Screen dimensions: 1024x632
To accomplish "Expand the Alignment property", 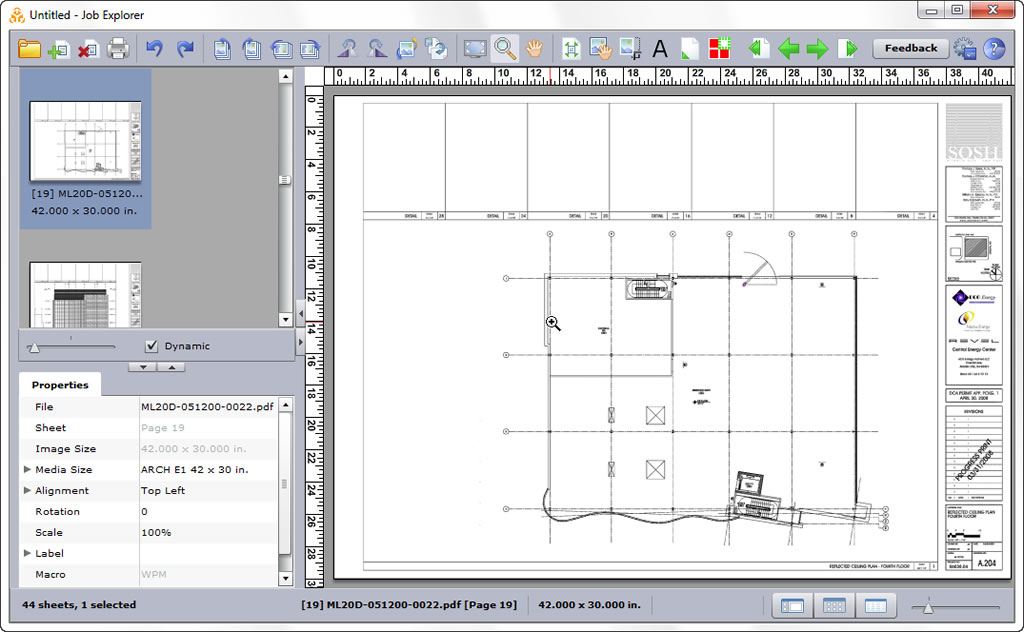I will 27,490.
